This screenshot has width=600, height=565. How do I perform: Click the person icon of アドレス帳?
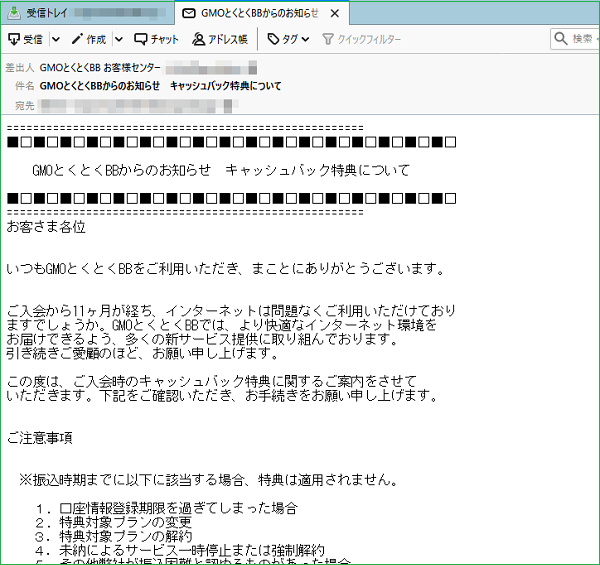[x=198, y=39]
